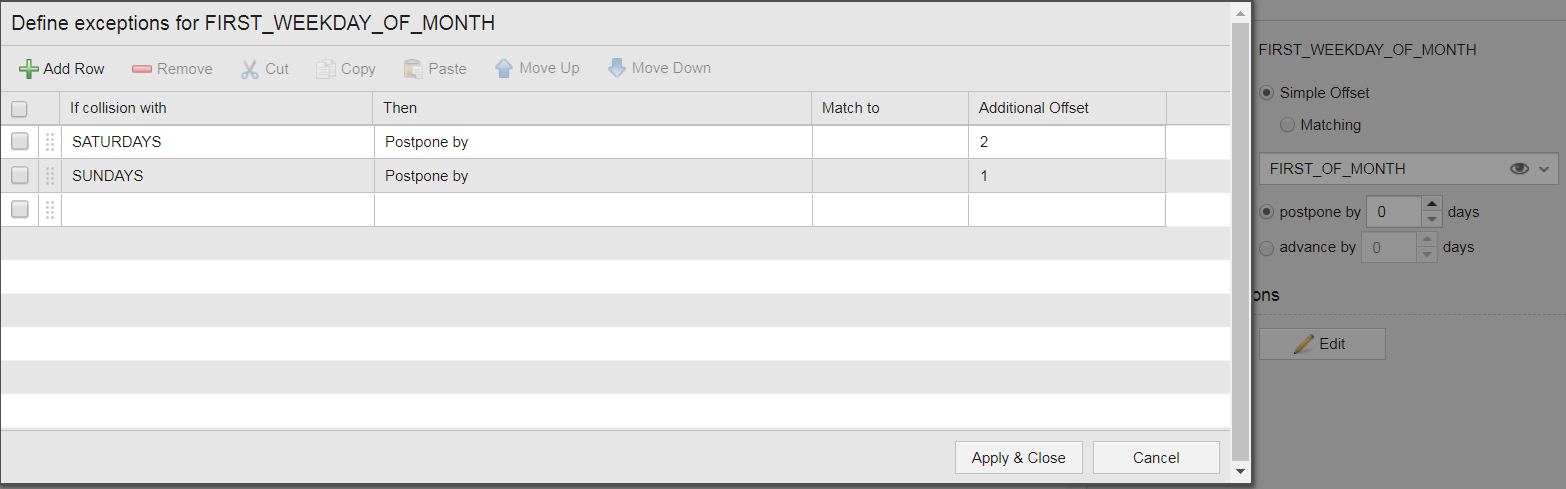The width and height of the screenshot is (1566, 489).
Task: Click the Paste clipboard icon
Action: click(413, 69)
